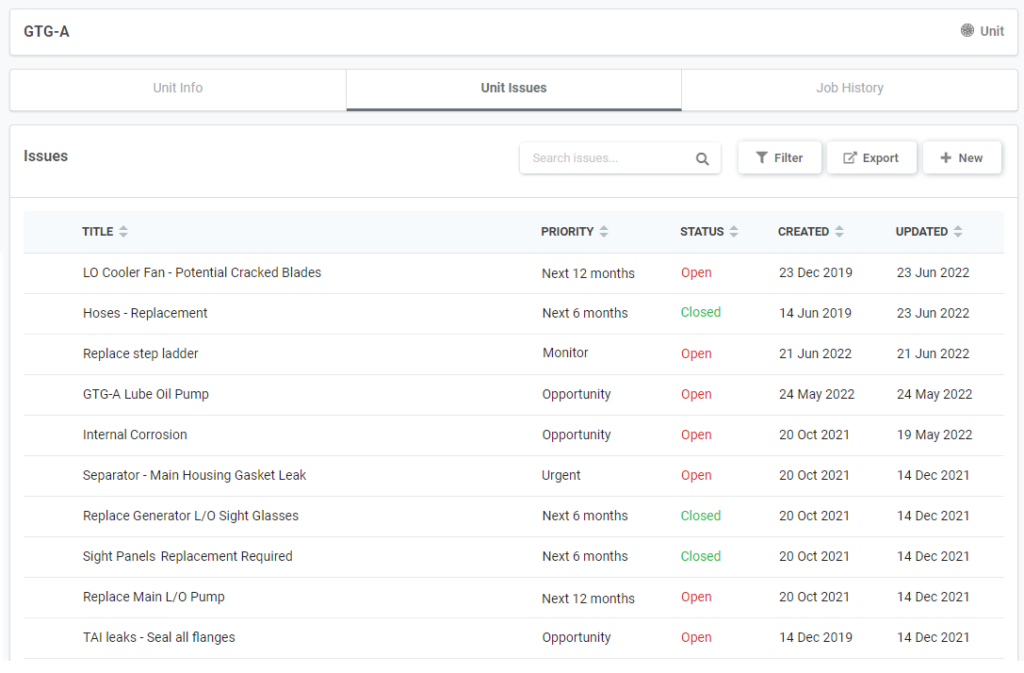The image size is (1024, 673).
Task: Open the Job History tab
Action: tap(849, 88)
